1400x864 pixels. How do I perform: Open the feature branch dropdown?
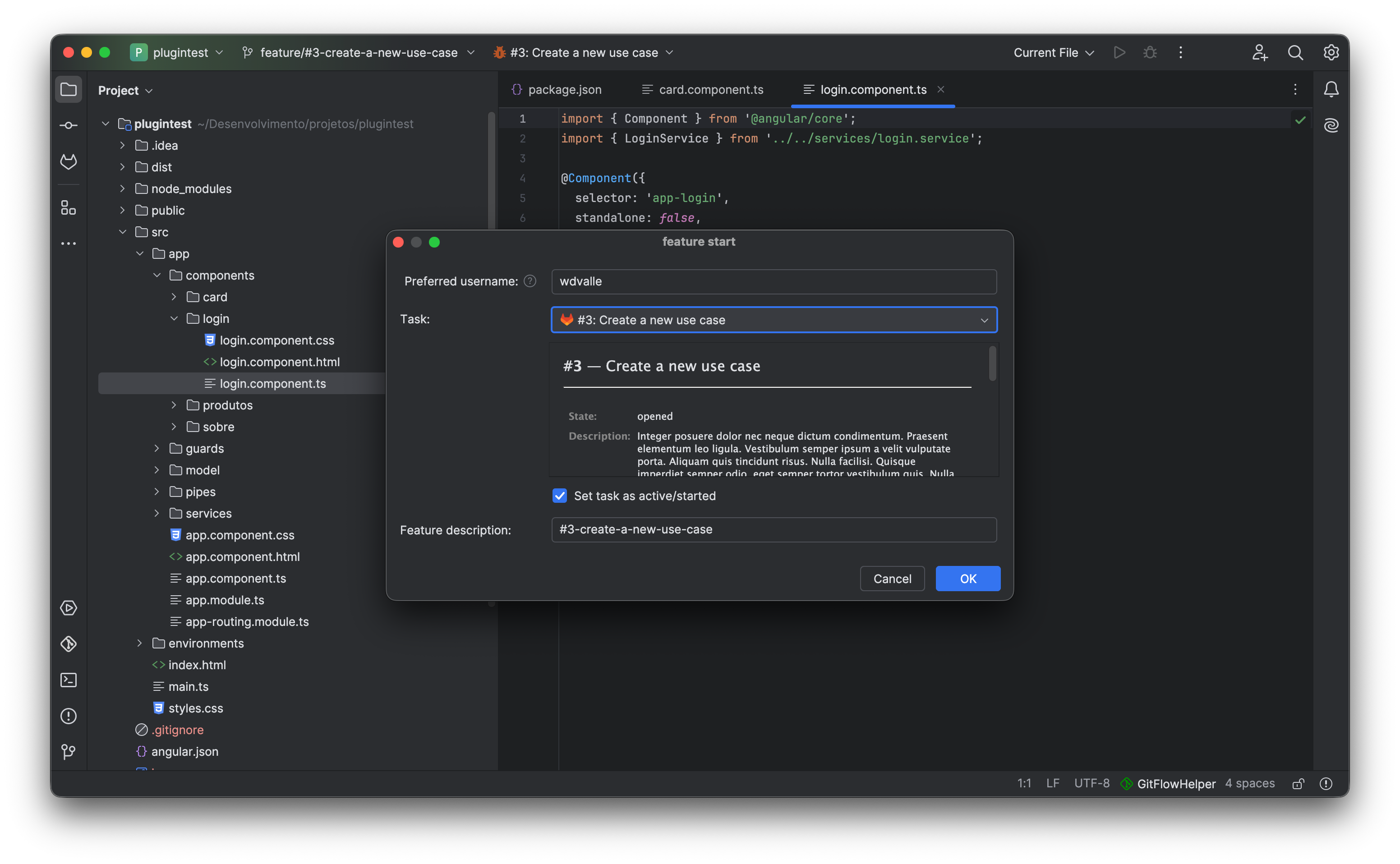click(358, 53)
